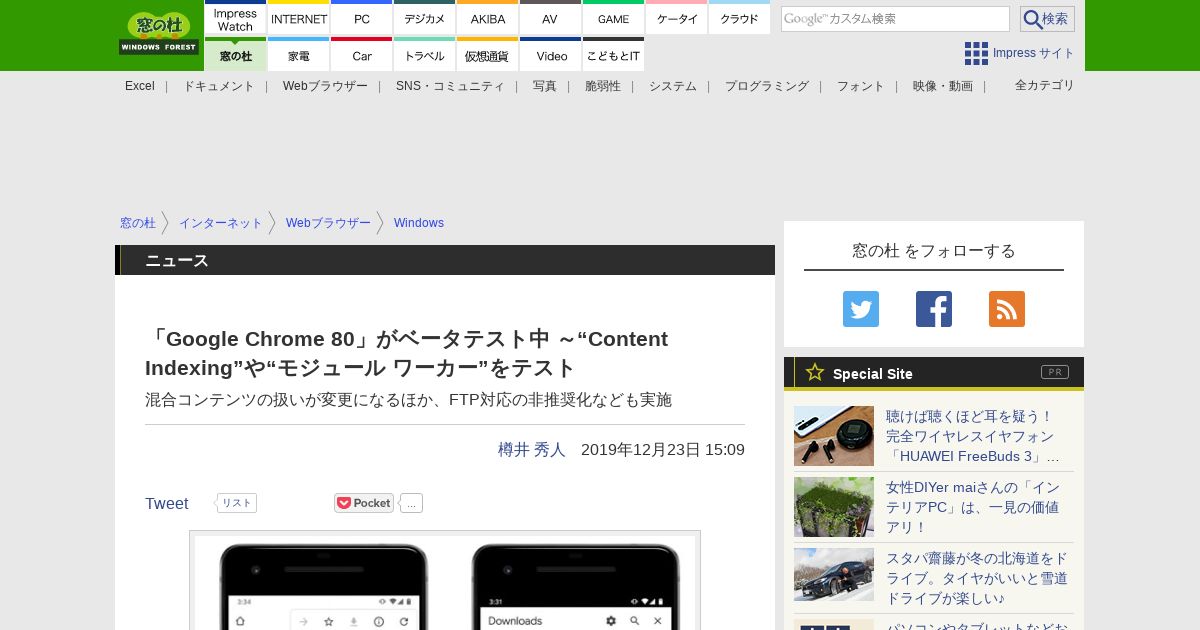Click the 窓の杜 breadcrumb link

(138, 223)
